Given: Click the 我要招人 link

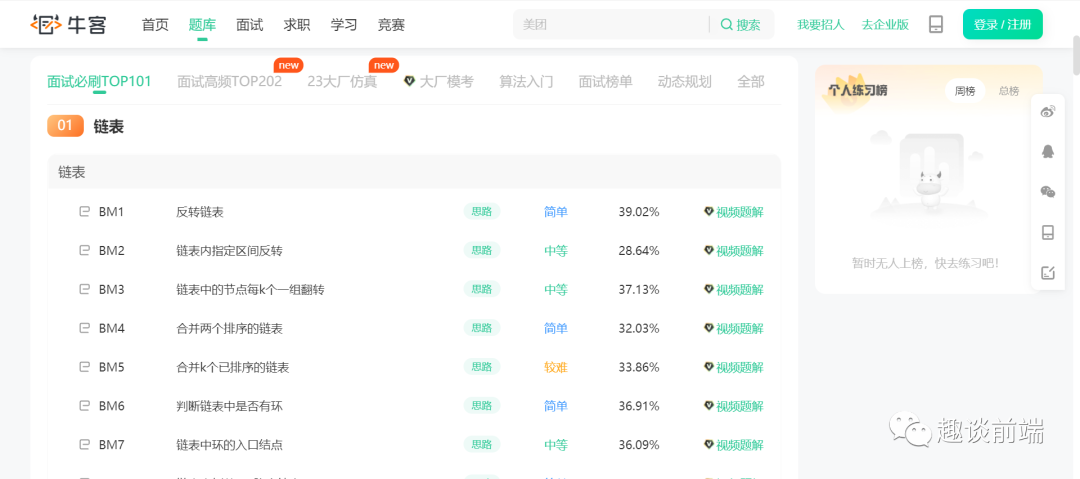Looking at the screenshot, I should tap(821, 25).
